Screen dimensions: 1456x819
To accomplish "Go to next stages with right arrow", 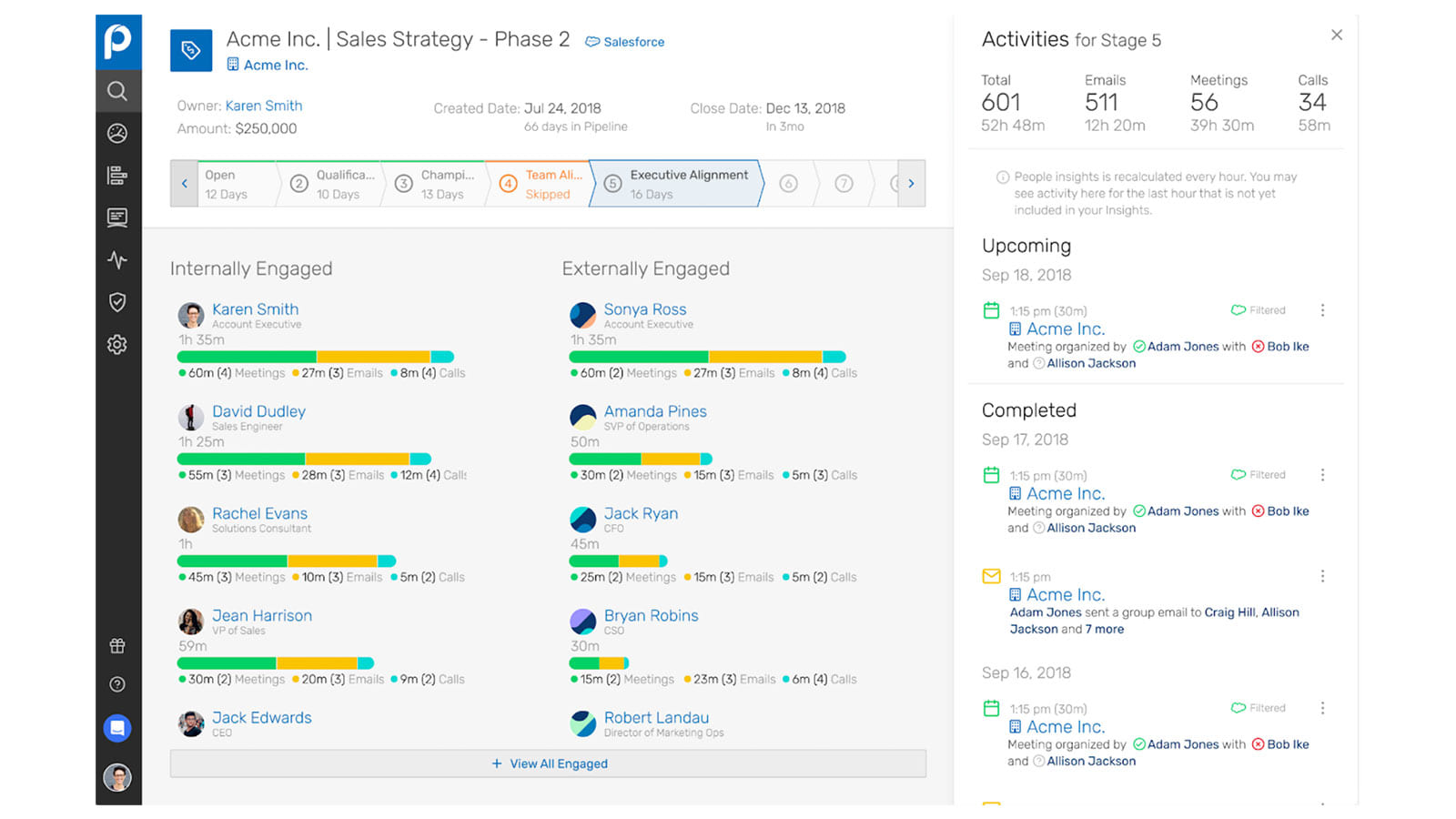I will pos(911,184).
